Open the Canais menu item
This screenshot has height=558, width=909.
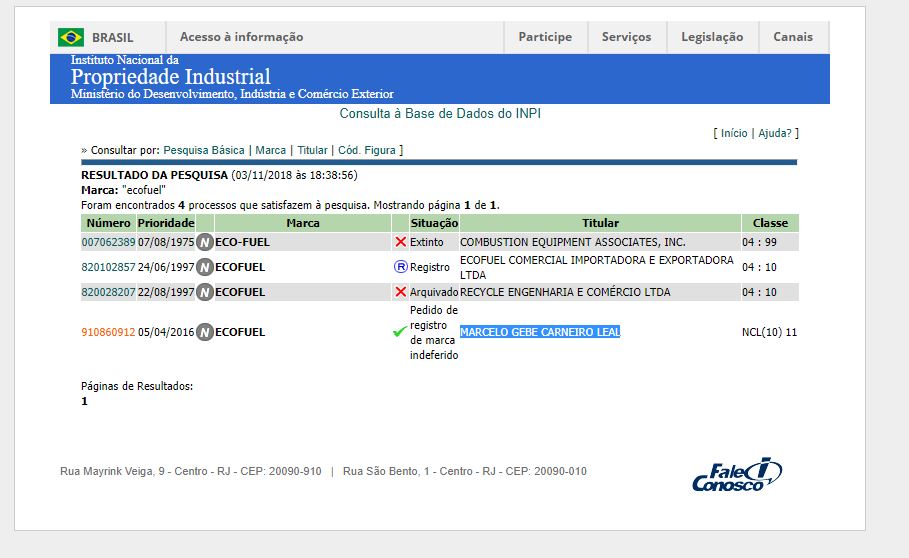[793, 37]
